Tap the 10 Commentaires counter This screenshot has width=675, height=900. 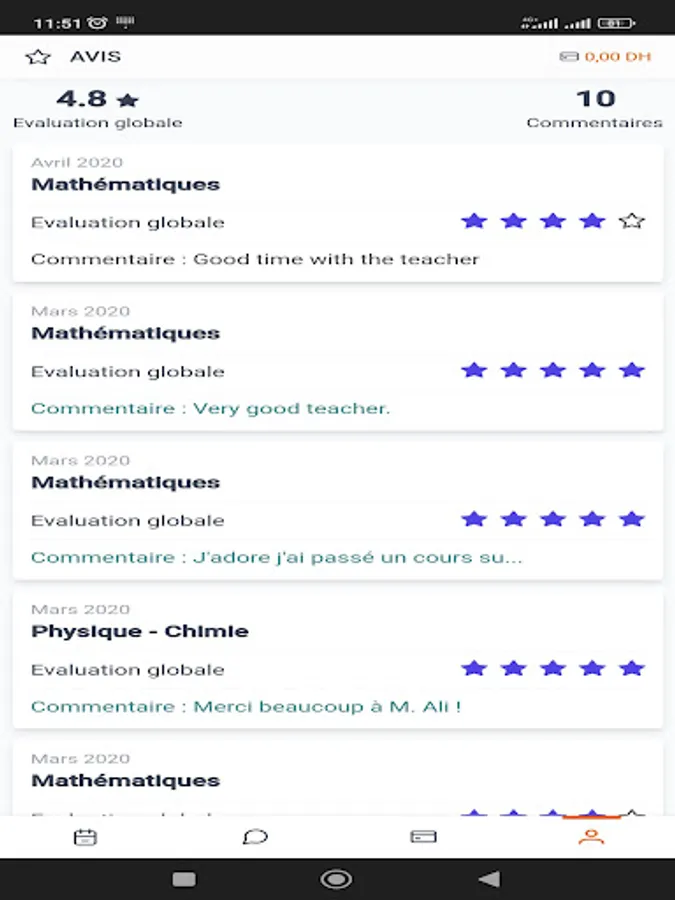pyautogui.click(x=595, y=109)
